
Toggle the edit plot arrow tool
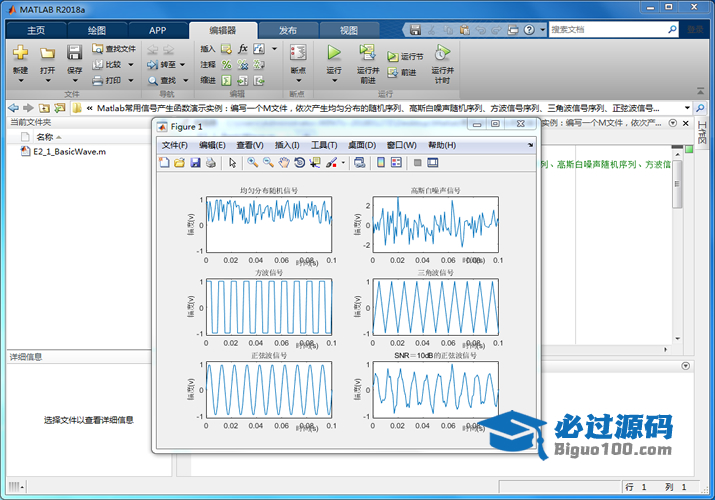(x=233, y=163)
